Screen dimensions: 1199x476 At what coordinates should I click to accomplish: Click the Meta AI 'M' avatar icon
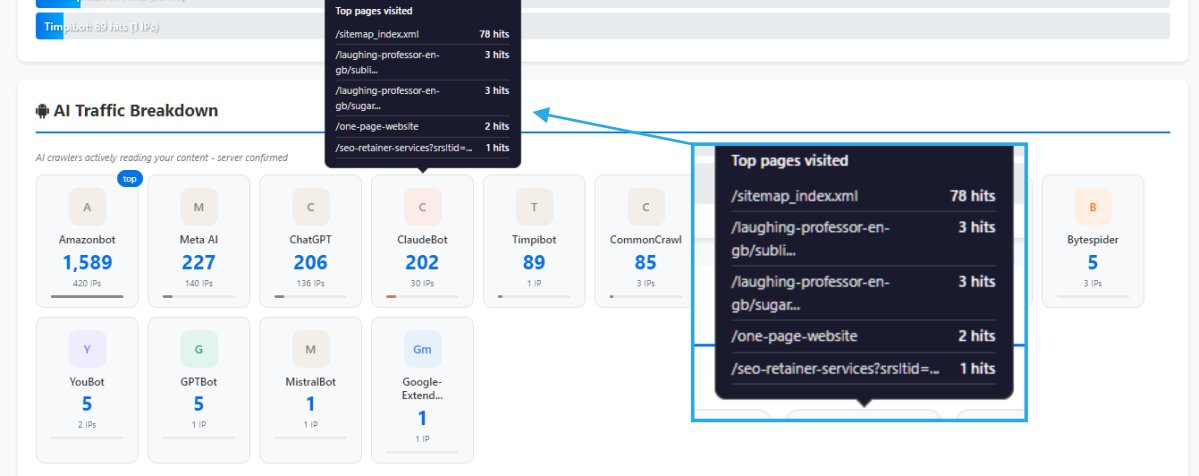pyautogui.click(x=199, y=207)
